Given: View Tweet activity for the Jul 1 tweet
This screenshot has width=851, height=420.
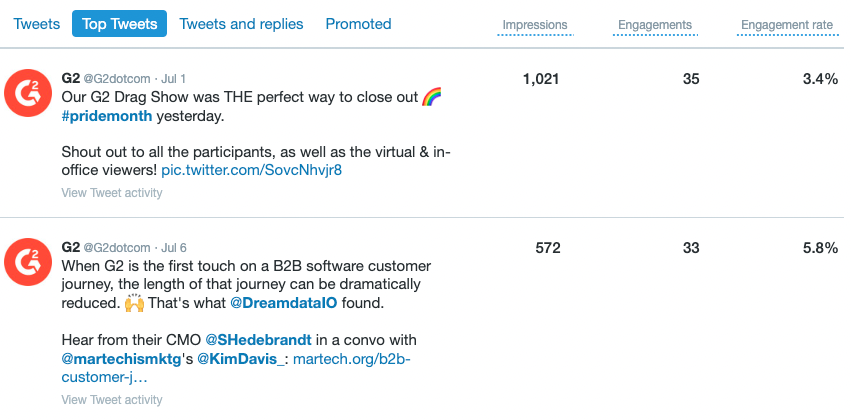Looking at the screenshot, I should (x=112, y=193).
